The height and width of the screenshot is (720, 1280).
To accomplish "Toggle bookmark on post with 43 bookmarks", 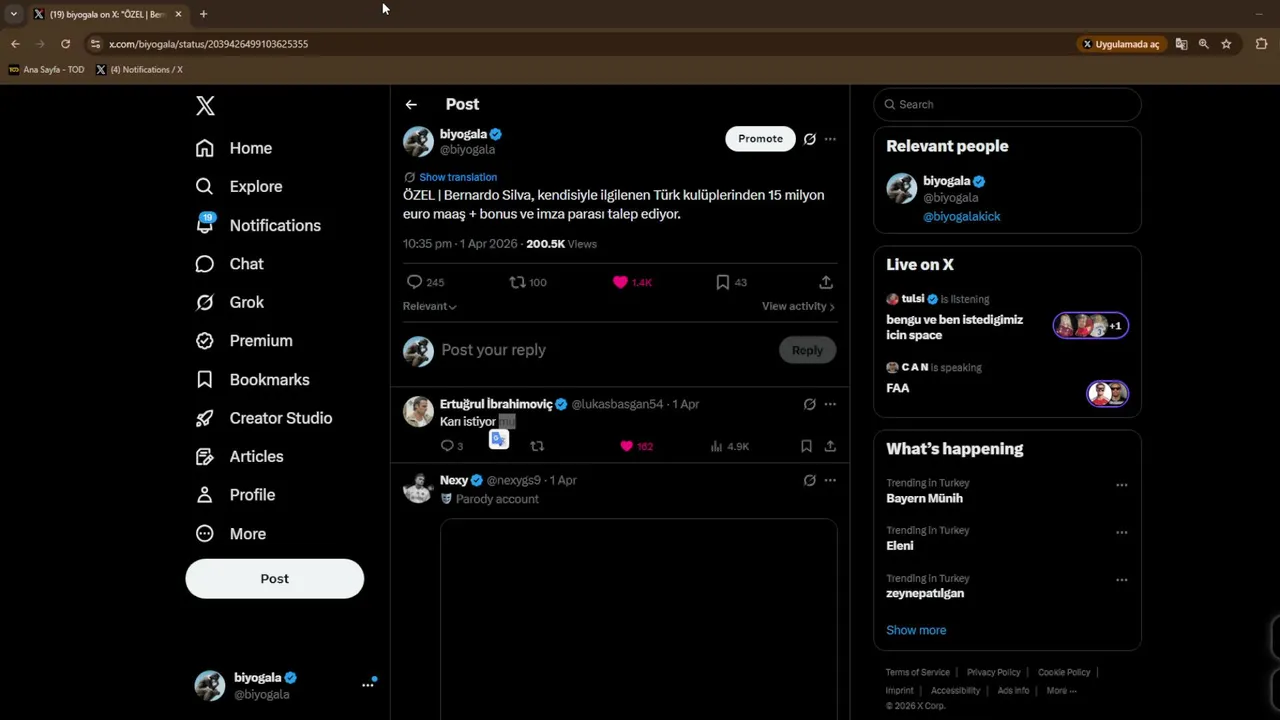I will pyautogui.click(x=722, y=283).
